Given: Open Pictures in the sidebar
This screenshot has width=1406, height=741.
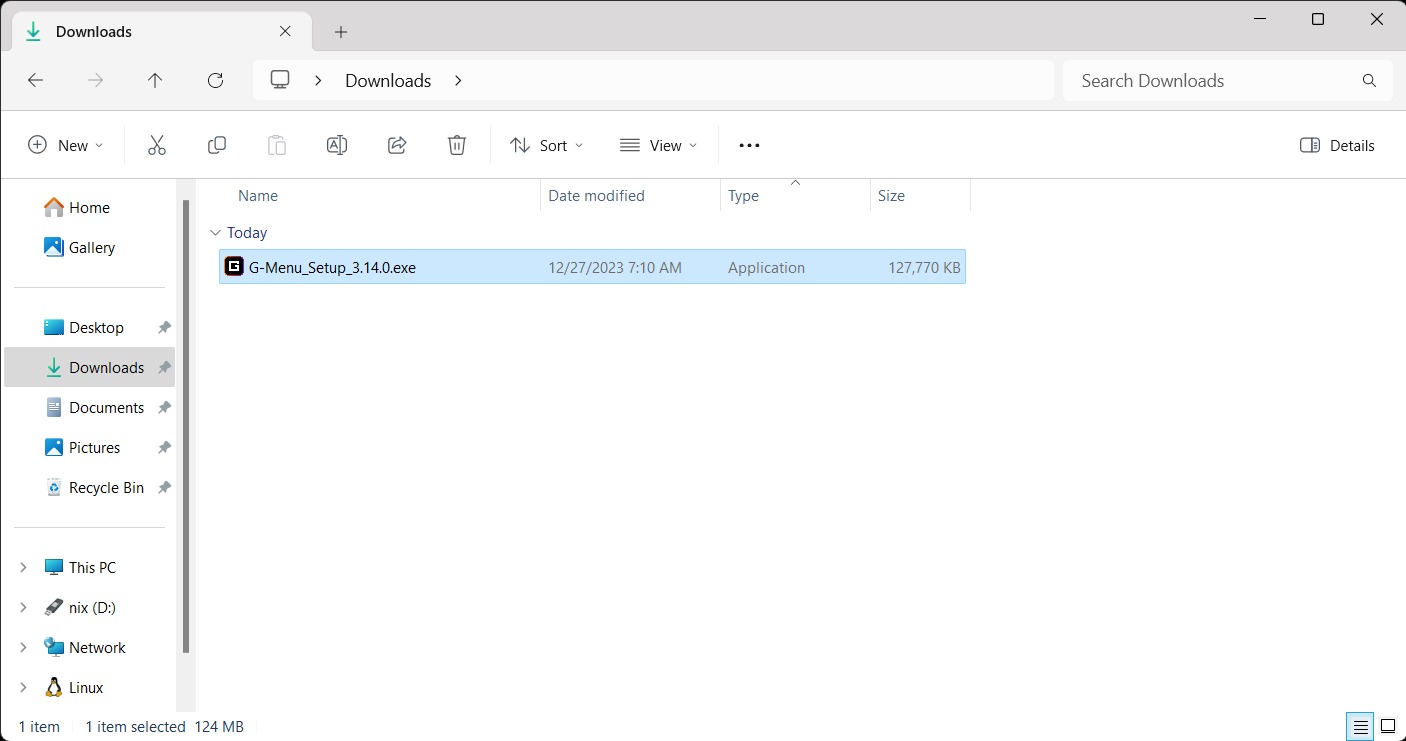Looking at the screenshot, I should coord(89,447).
